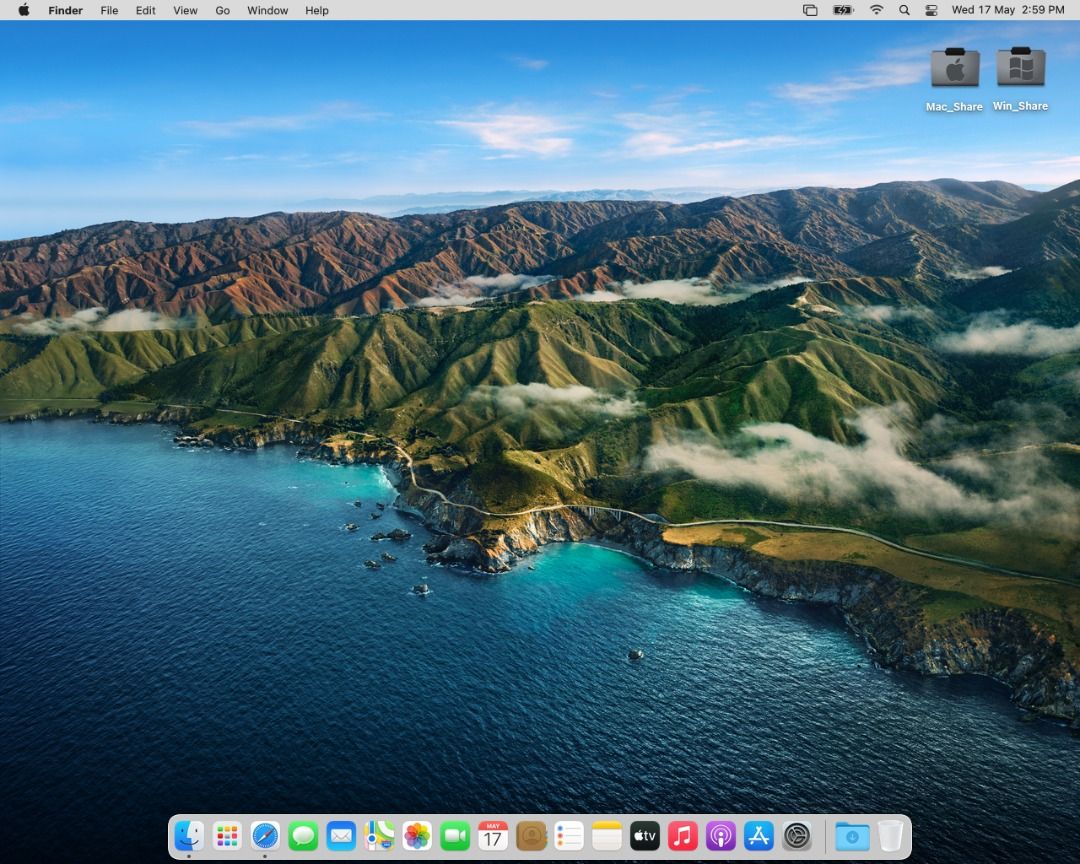The image size is (1080, 864).
Task: Open the Photos app
Action: click(x=417, y=836)
